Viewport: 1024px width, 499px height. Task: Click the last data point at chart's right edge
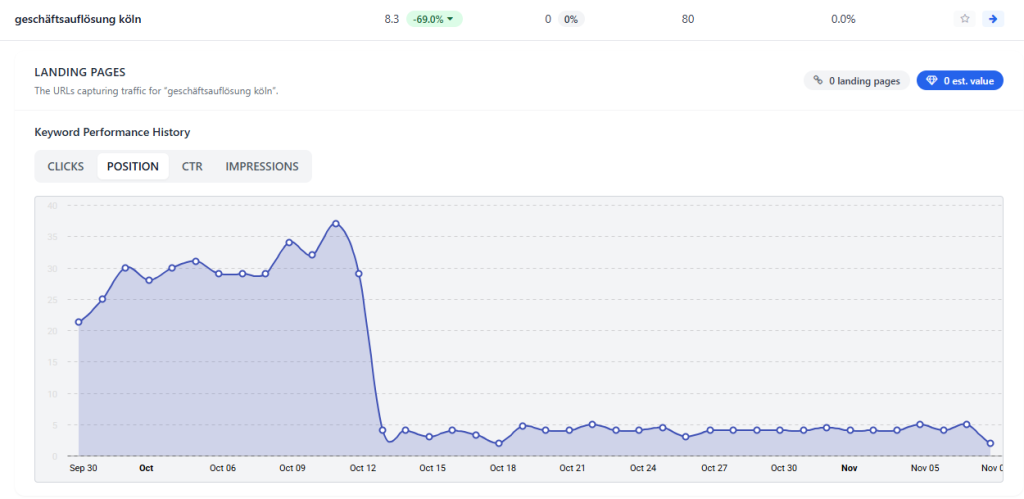(990, 443)
